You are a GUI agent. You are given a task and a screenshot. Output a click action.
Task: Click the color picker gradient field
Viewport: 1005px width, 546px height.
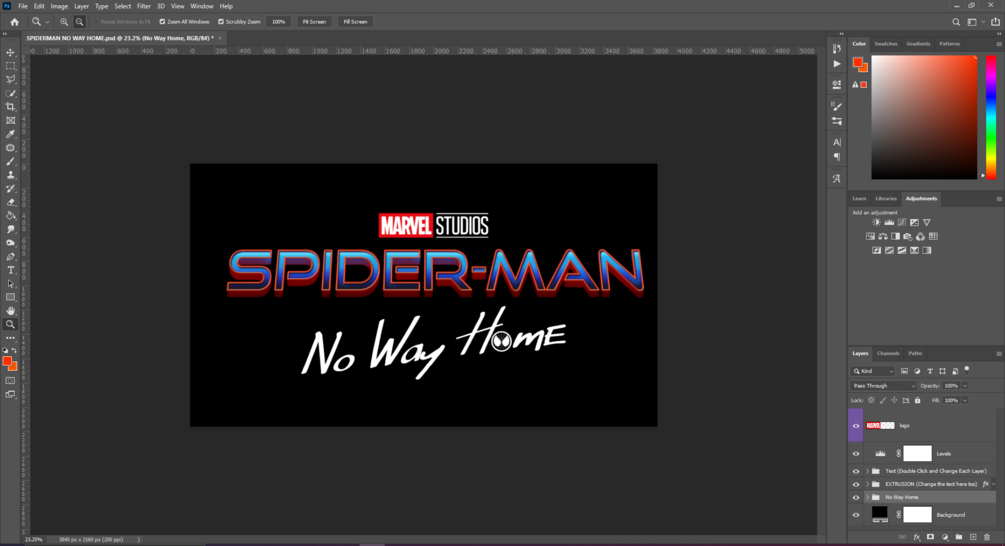coord(924,117)
